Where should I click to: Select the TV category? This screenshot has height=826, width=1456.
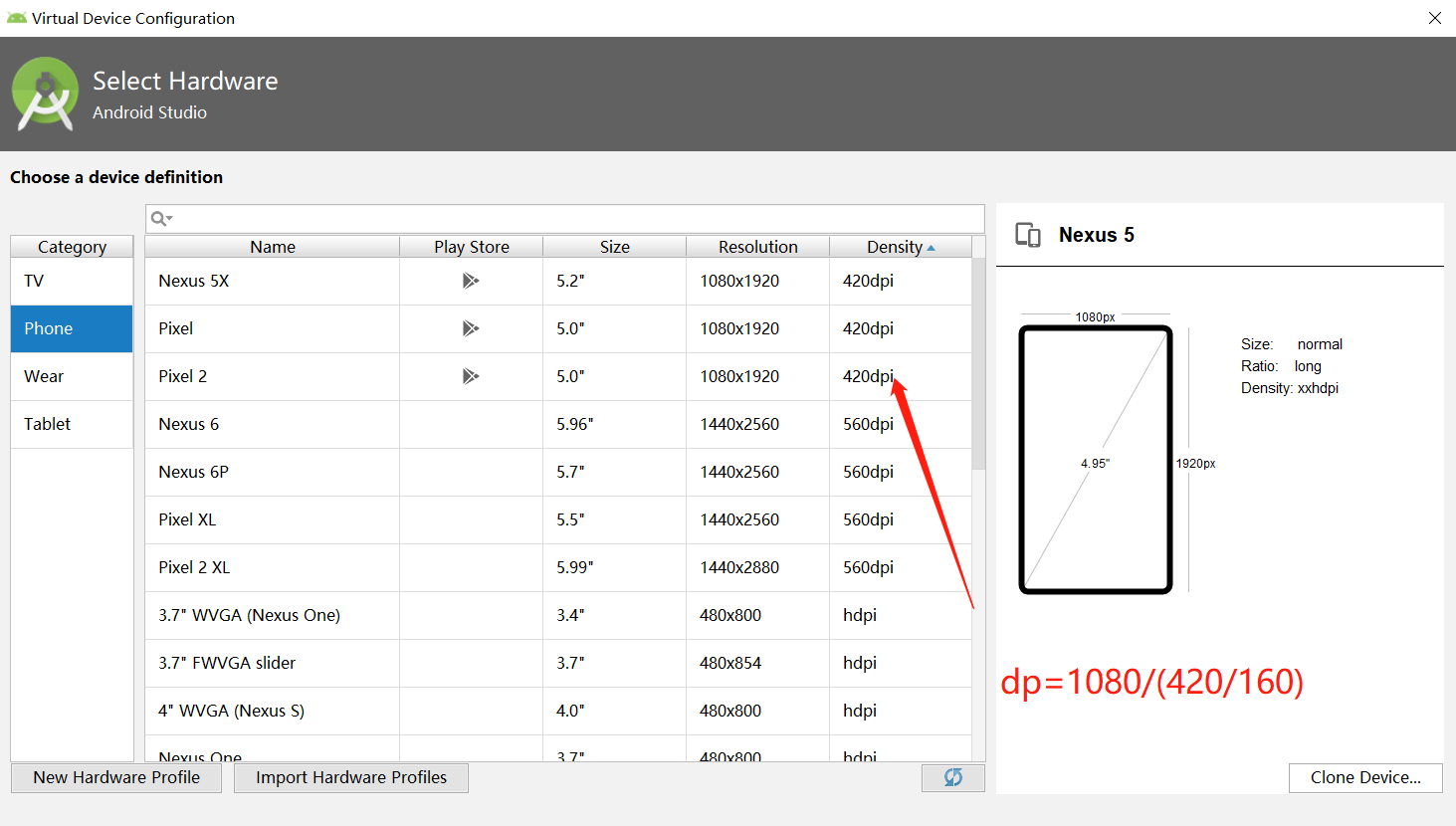72,281
